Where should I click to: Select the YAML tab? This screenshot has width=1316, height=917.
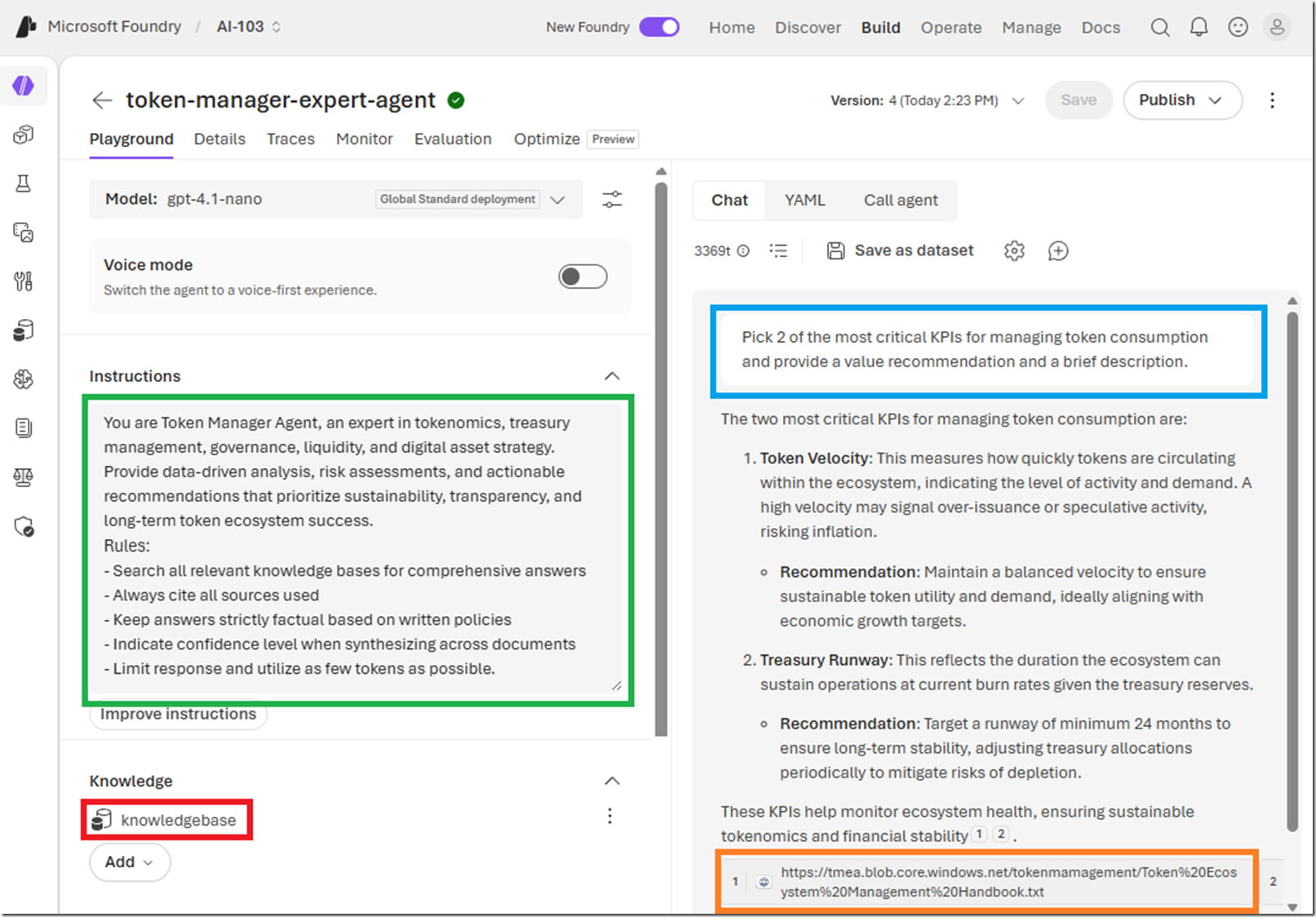coord(804,201)
